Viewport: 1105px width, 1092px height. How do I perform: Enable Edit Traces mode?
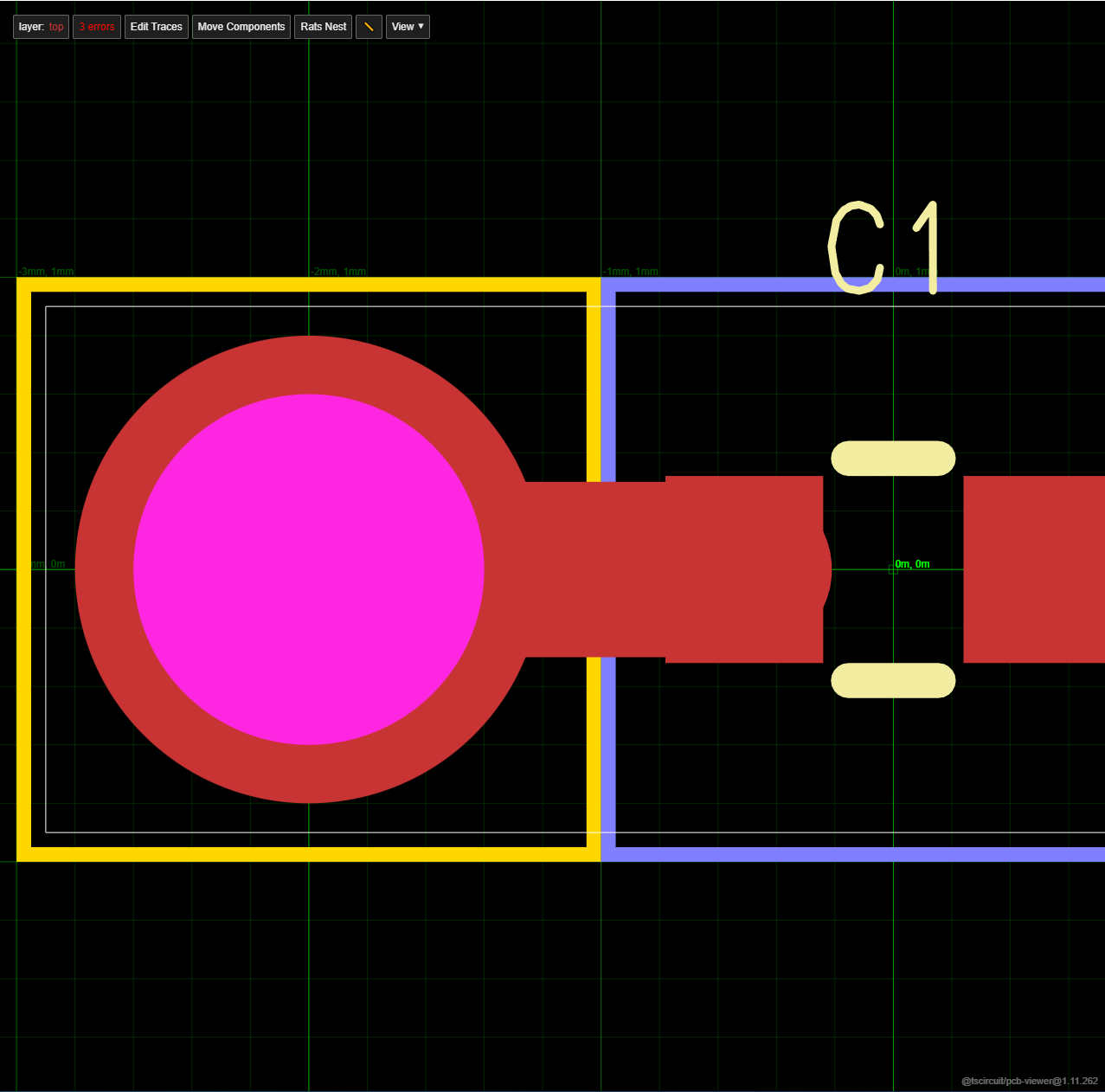point(157,27)
